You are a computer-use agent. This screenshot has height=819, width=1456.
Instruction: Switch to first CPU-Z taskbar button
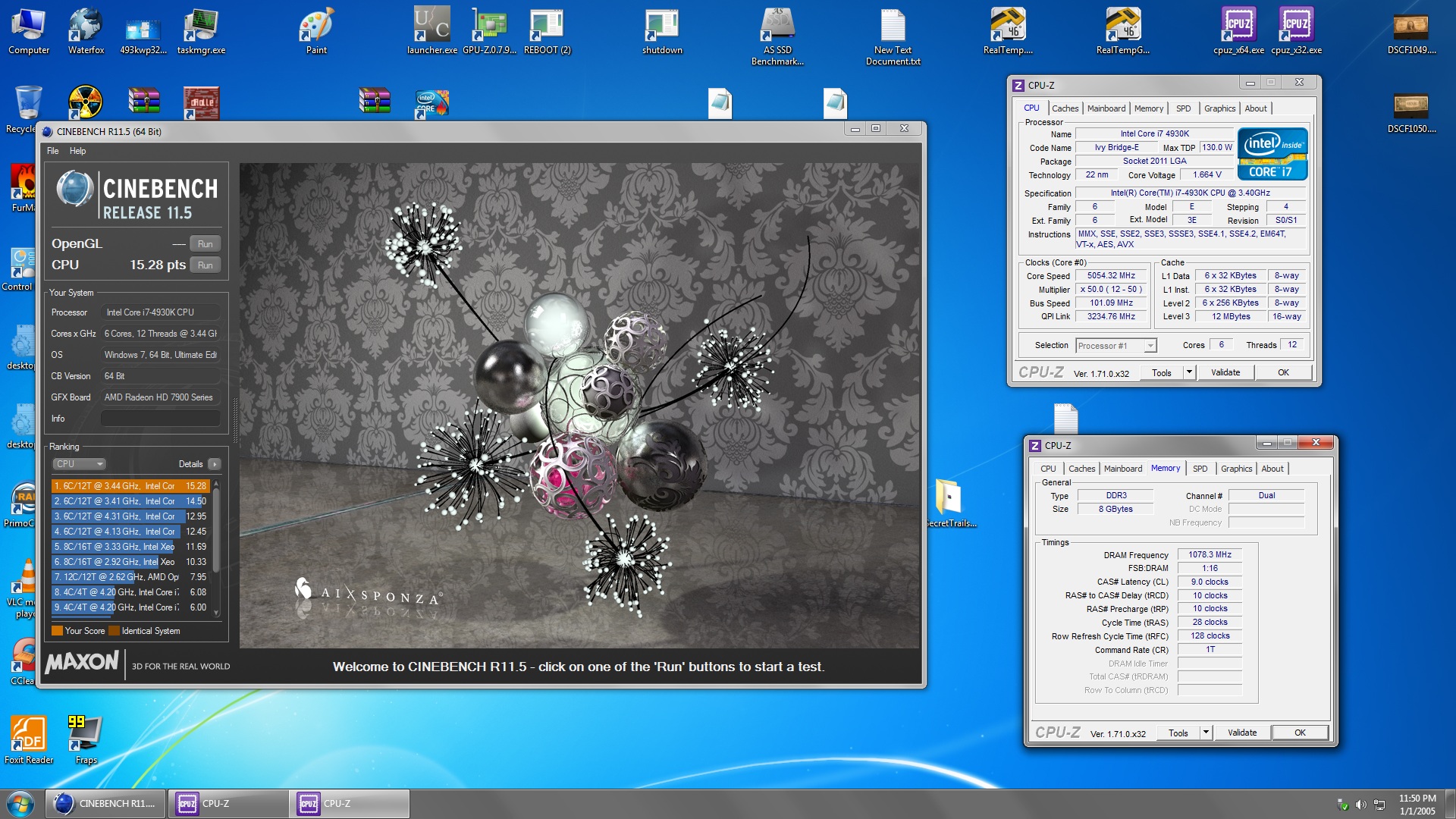[x=227, y=804]
